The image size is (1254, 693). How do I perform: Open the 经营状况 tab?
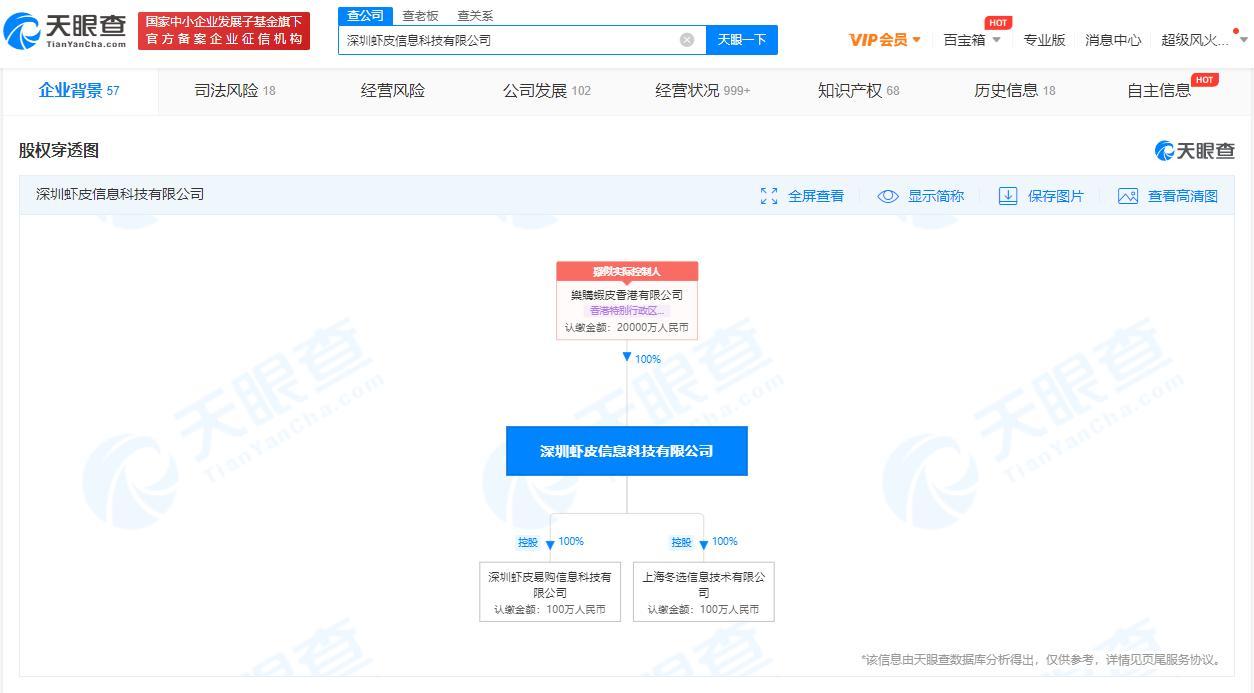tap(703, 91)
